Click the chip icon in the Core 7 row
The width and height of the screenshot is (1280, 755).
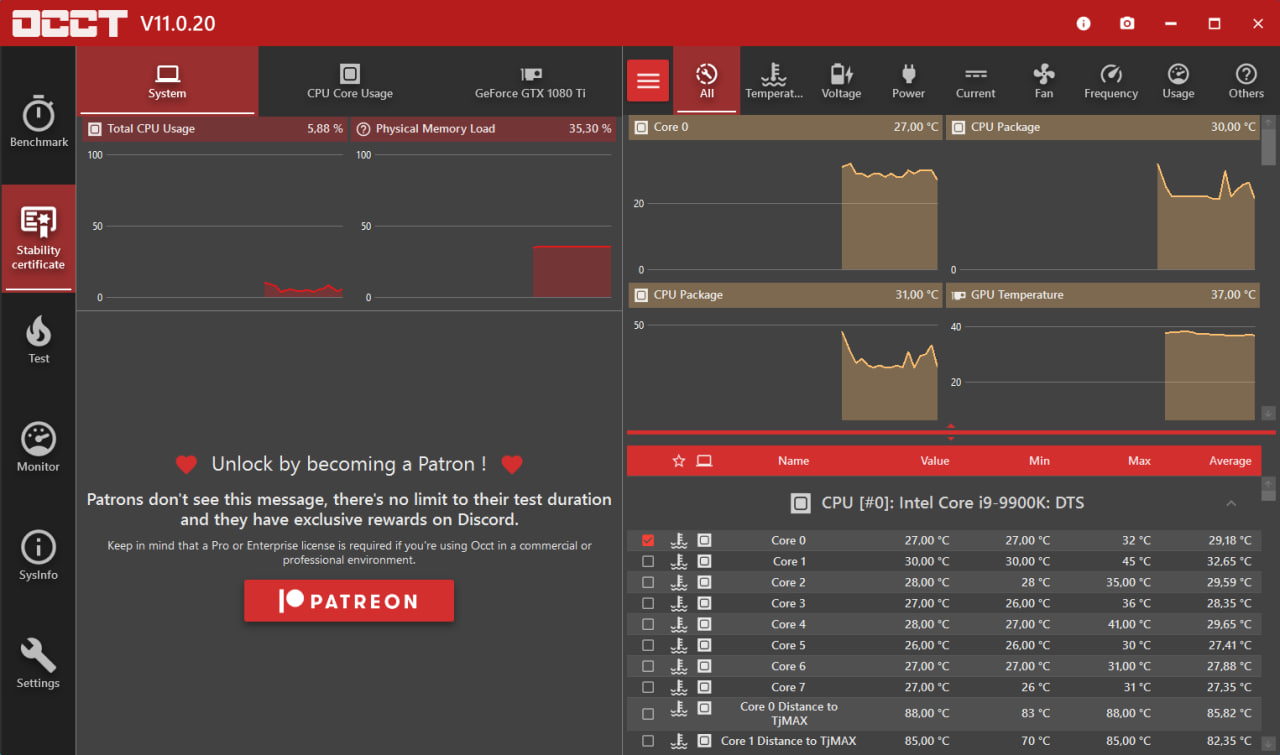tap(704, 687)
